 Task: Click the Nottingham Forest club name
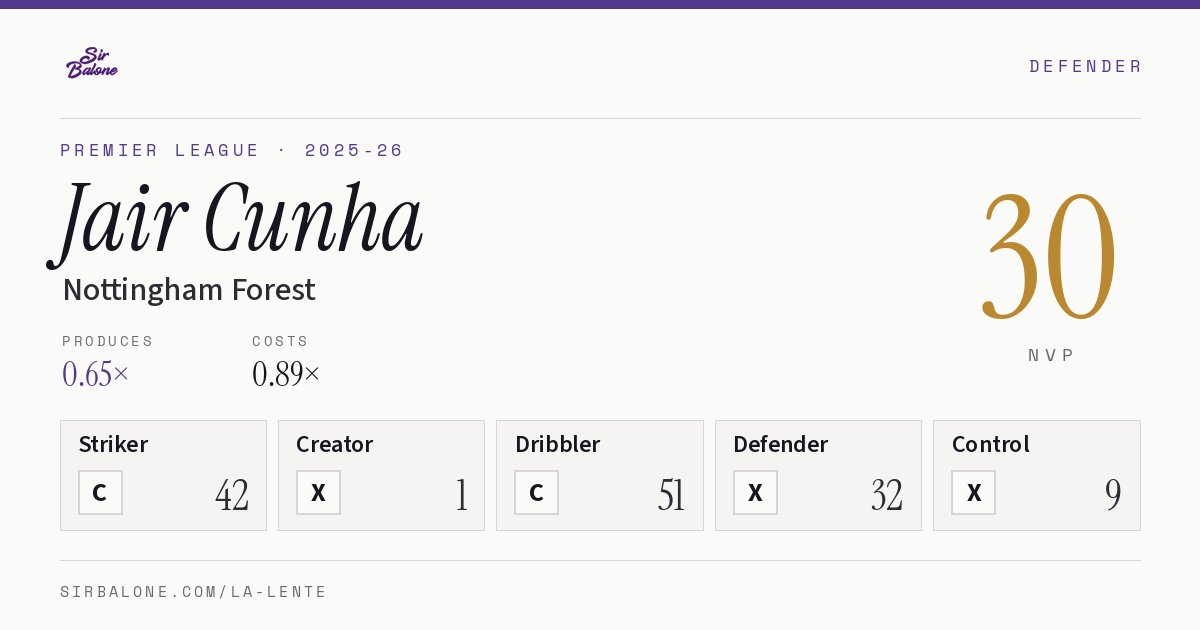click(189, 290)
